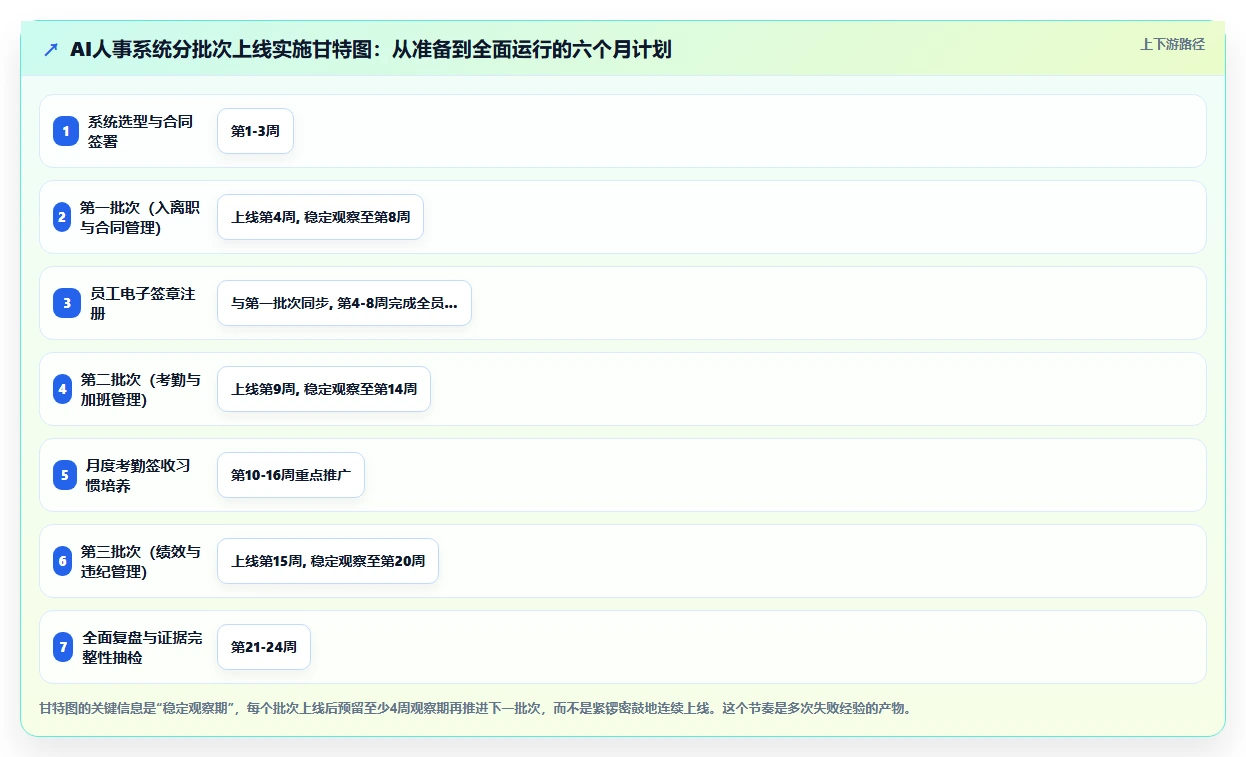Select the 系统选型与合同签署 row label
This screenshot has width=1246, height=757.
141,131
